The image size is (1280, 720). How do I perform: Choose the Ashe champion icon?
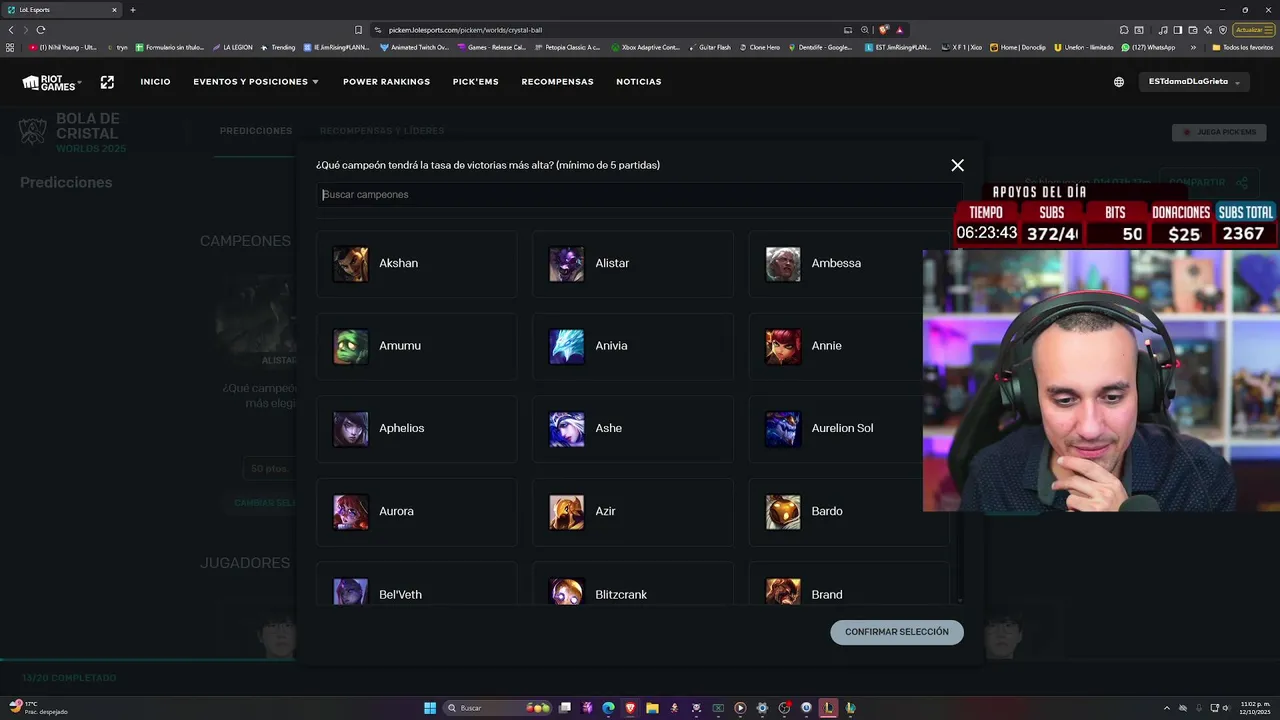coord(566,429)
